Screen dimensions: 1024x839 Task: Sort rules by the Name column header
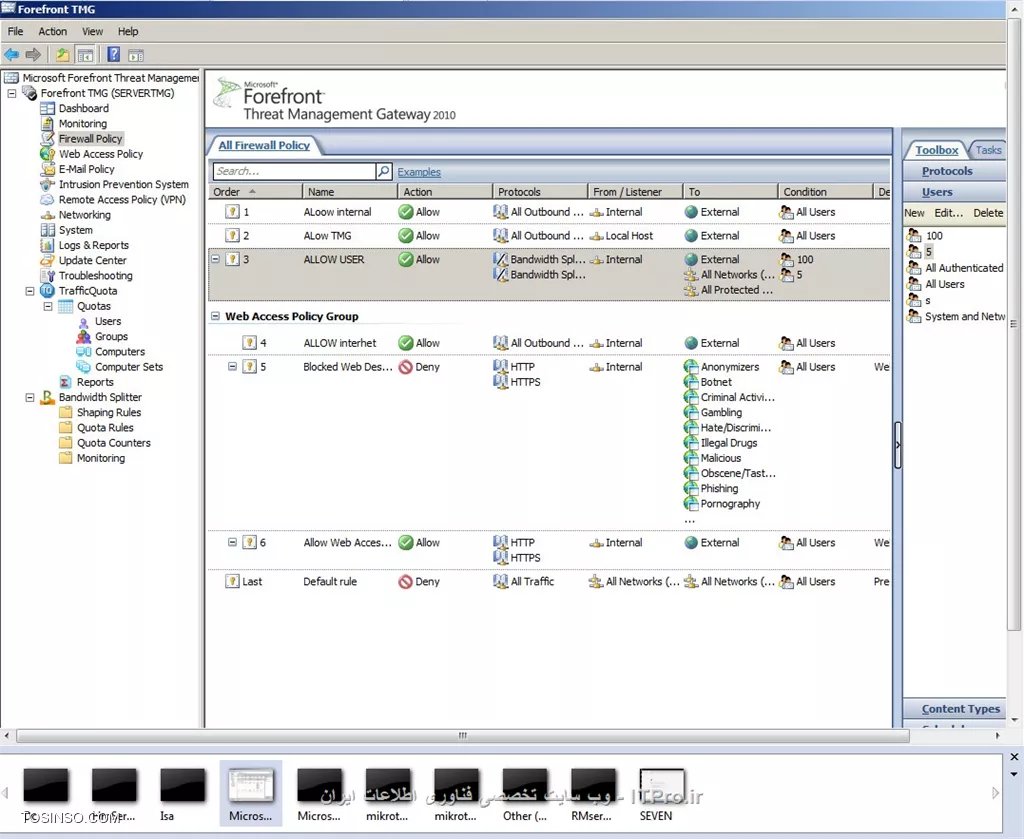(x=350, y=192)
